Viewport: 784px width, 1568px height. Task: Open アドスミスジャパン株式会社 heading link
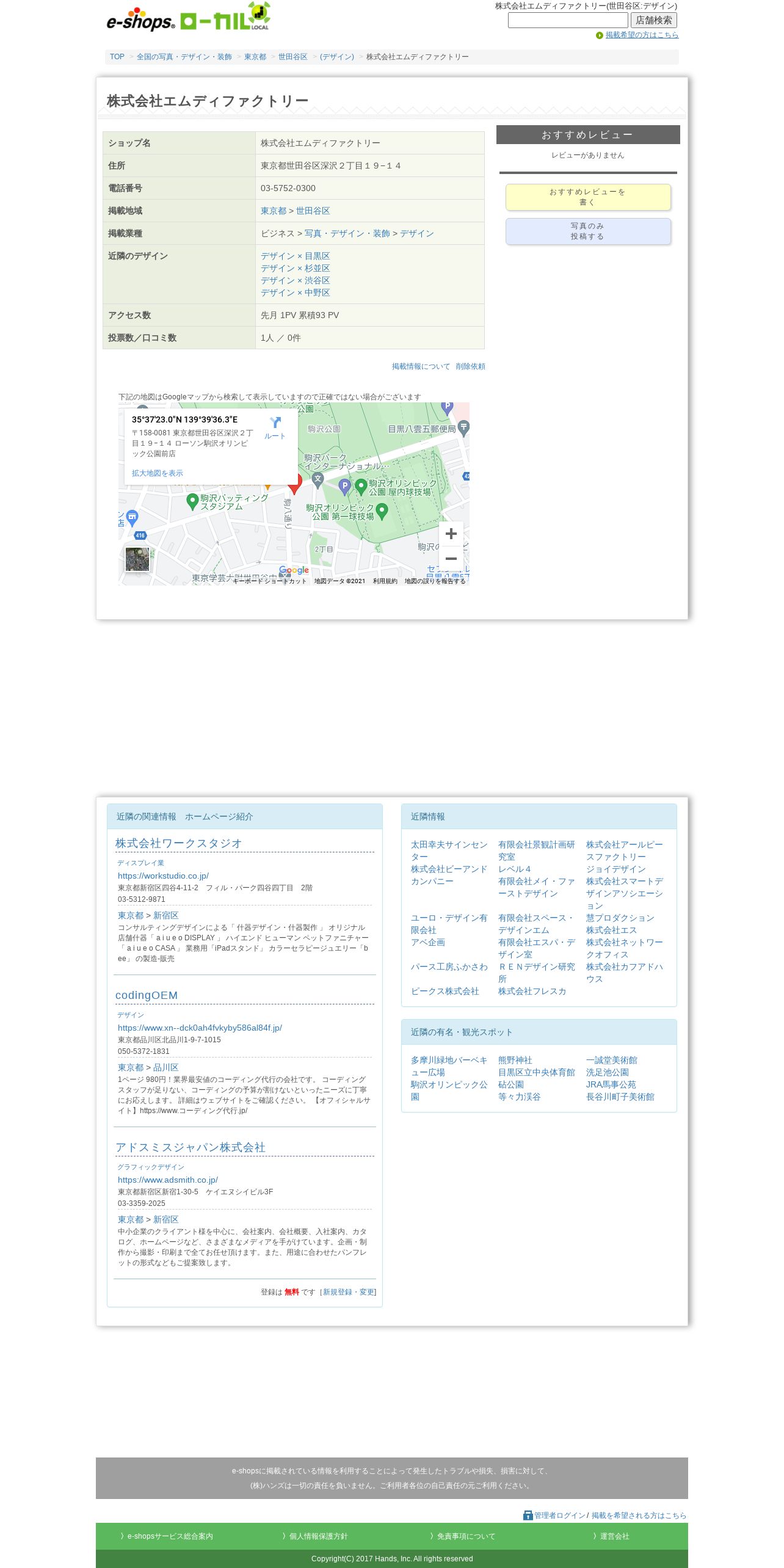tap(191, 1147)
